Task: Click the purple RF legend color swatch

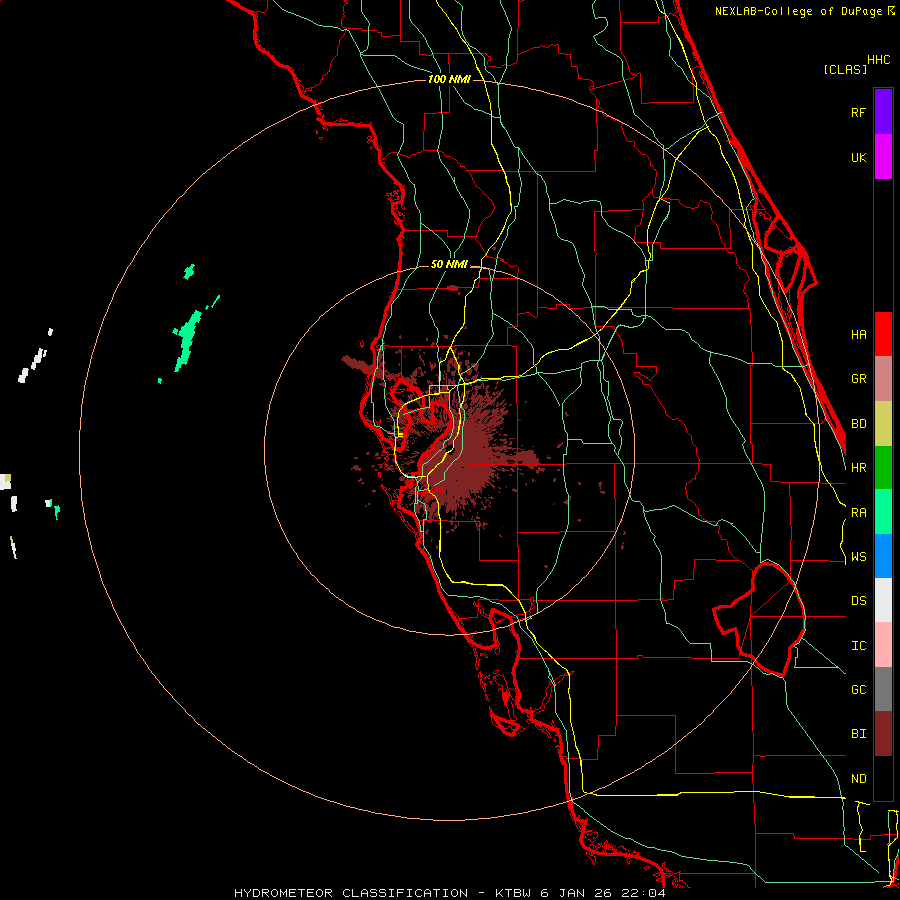Action: point(883,112)
